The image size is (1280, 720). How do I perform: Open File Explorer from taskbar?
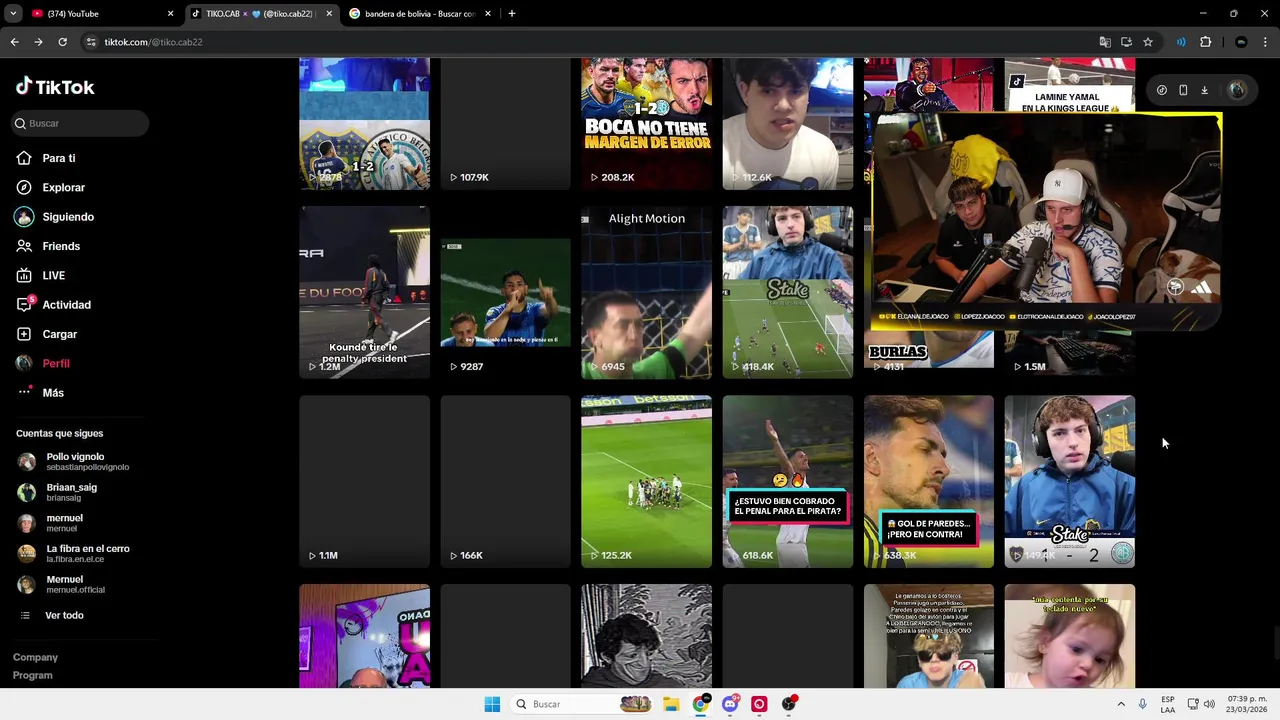[671, 704]
